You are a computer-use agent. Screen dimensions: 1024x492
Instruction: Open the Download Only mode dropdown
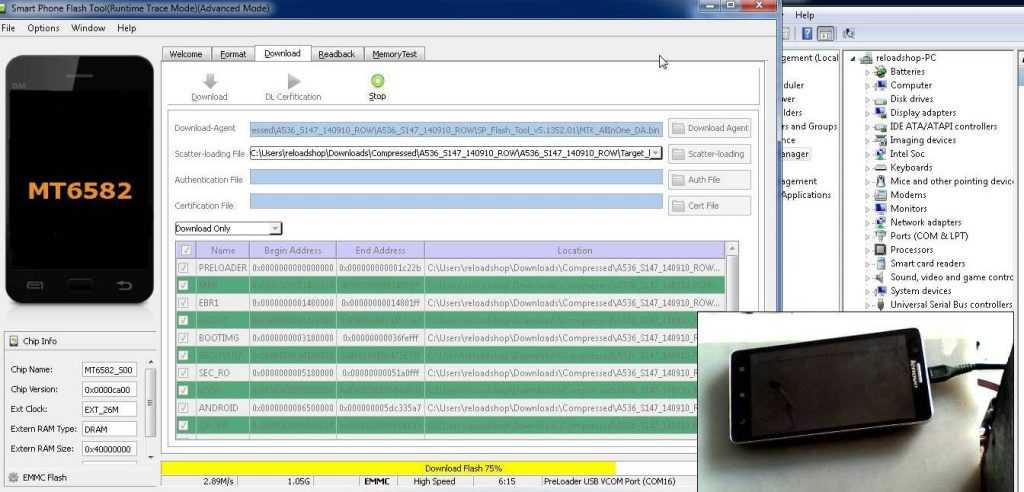[276, 229]
